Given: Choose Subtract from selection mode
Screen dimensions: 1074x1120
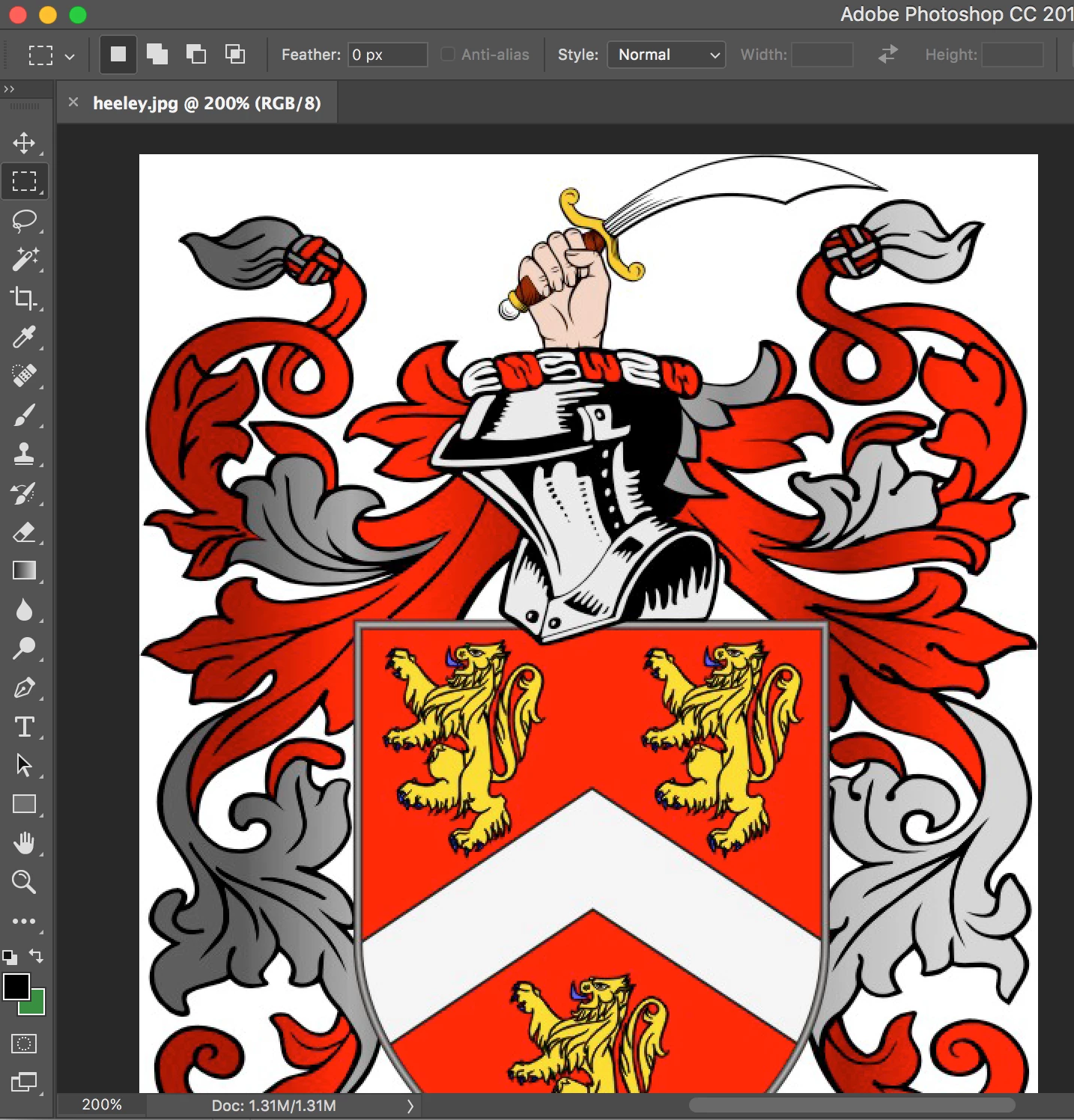Looking at the screenshot, I should tap(196, 54).
